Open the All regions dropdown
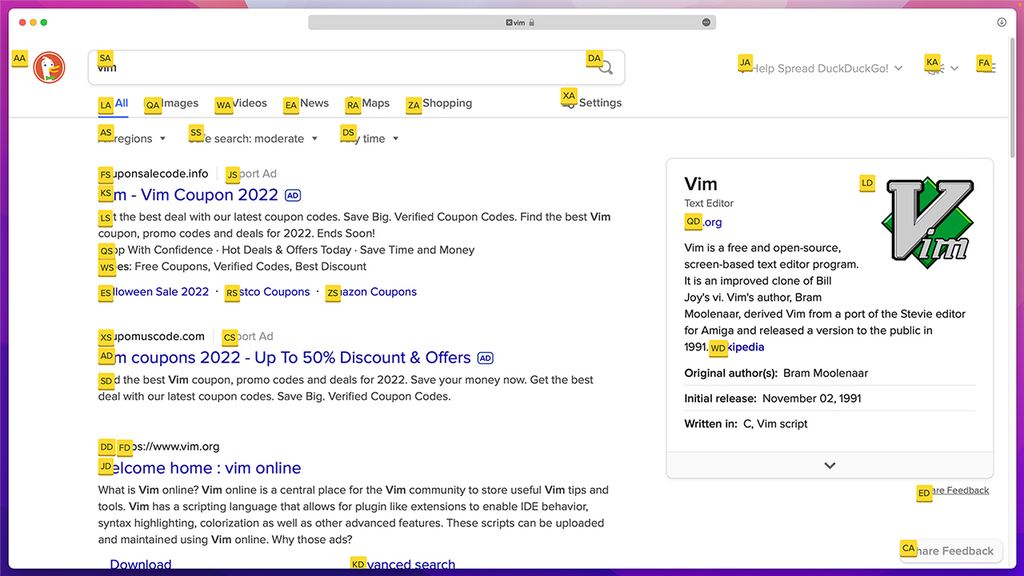 [x=130, y=139]
